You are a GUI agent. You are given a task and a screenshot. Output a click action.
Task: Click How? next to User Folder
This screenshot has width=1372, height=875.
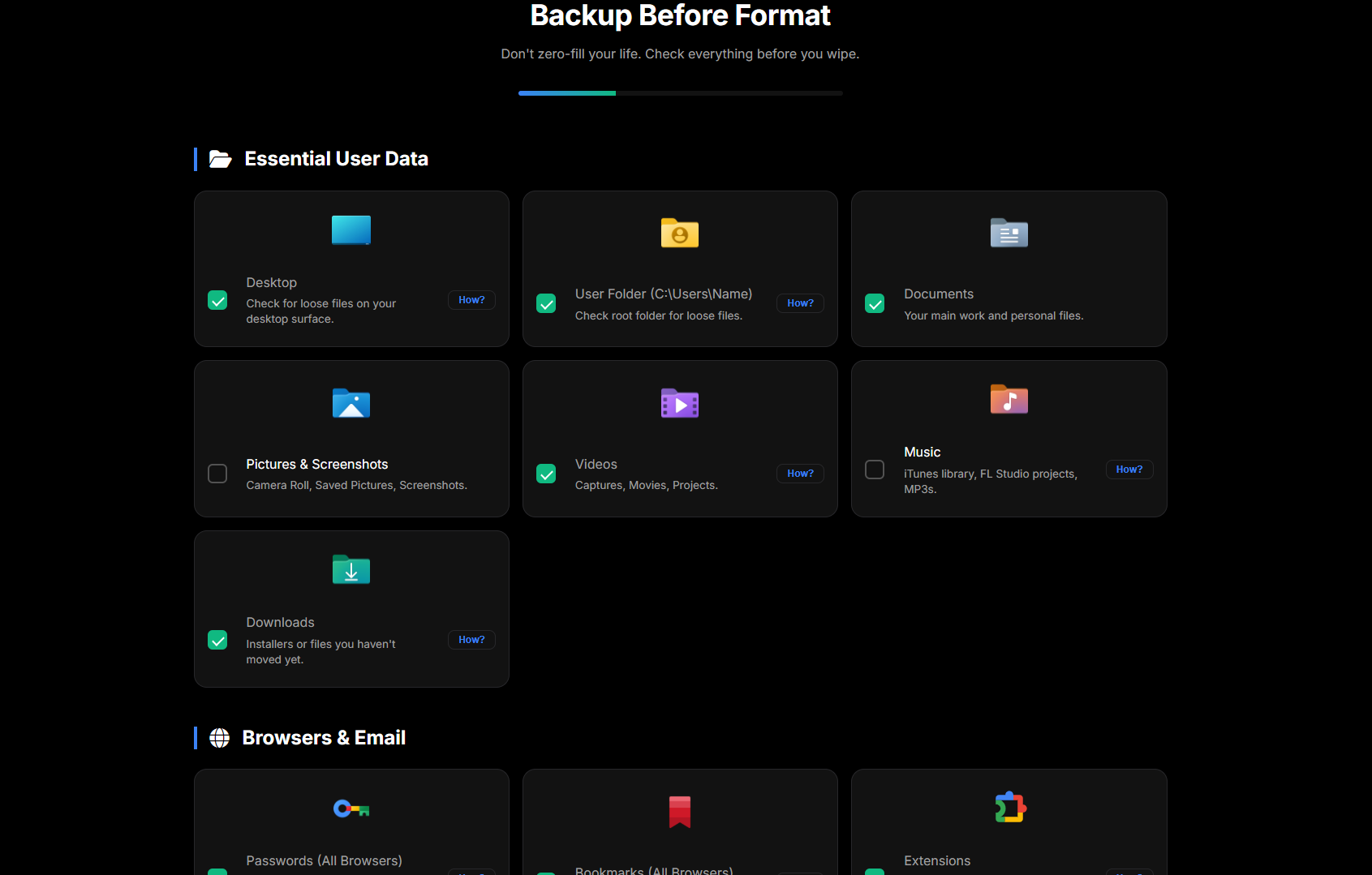click(x=800, y=302)
